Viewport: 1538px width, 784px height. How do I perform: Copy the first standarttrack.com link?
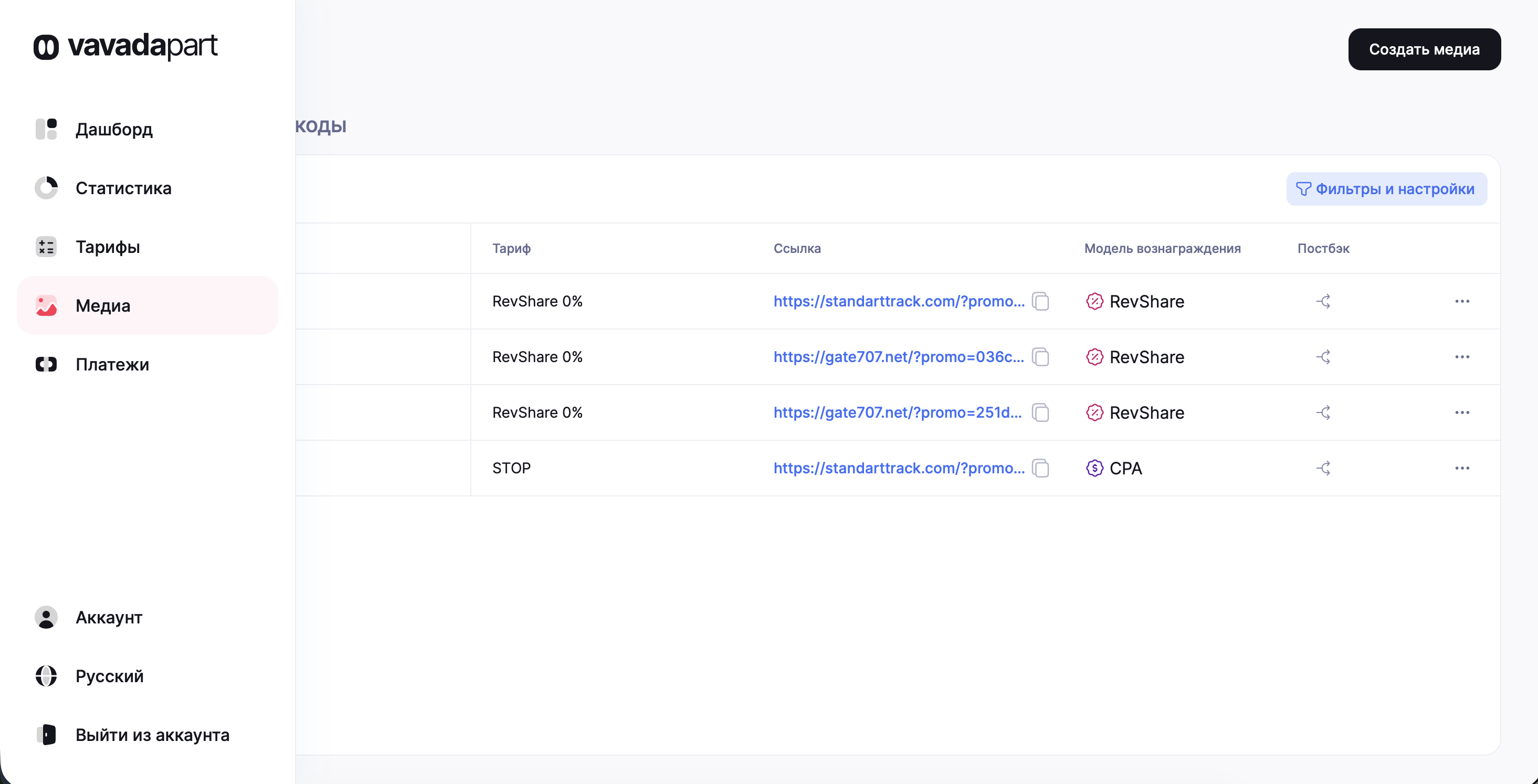(x=1040, y=302)
